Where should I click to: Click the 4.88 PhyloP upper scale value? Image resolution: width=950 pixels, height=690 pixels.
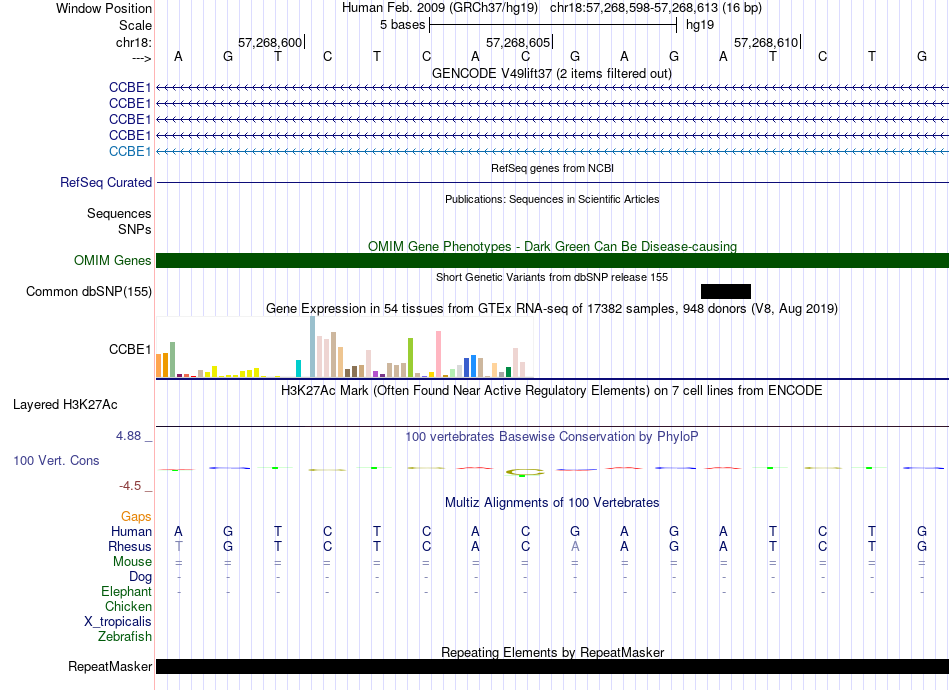128,436
